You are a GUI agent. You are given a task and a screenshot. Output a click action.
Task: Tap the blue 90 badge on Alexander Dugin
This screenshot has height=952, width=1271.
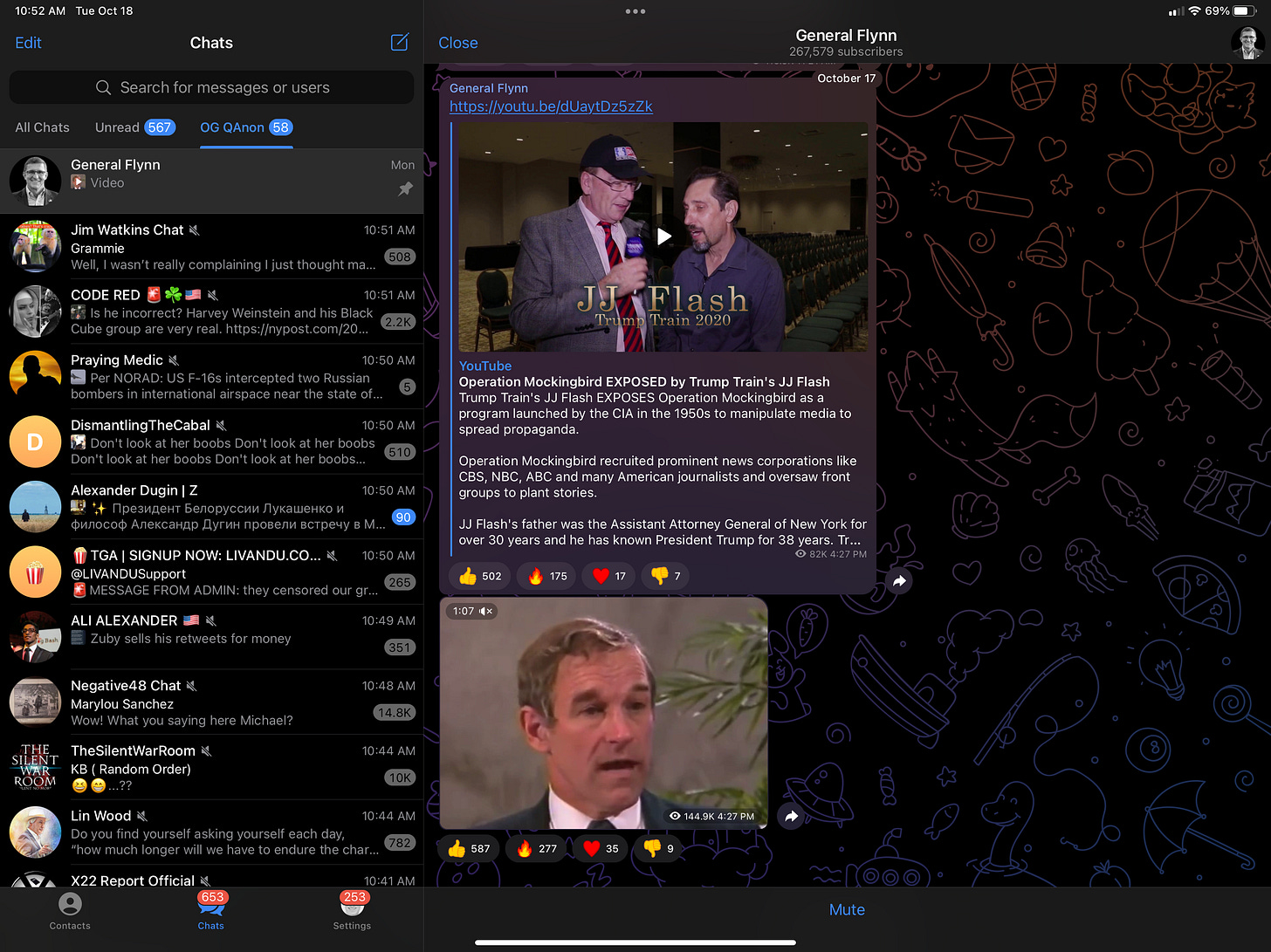click(403, 517)
